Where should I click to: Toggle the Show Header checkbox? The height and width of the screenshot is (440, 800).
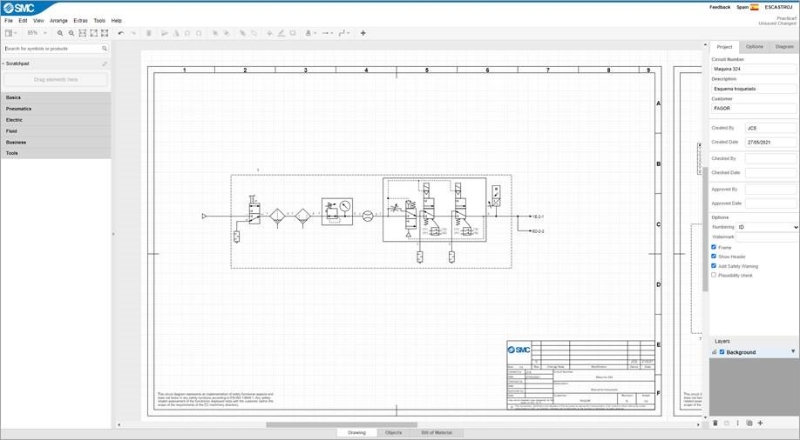click(x=714, y=256)
